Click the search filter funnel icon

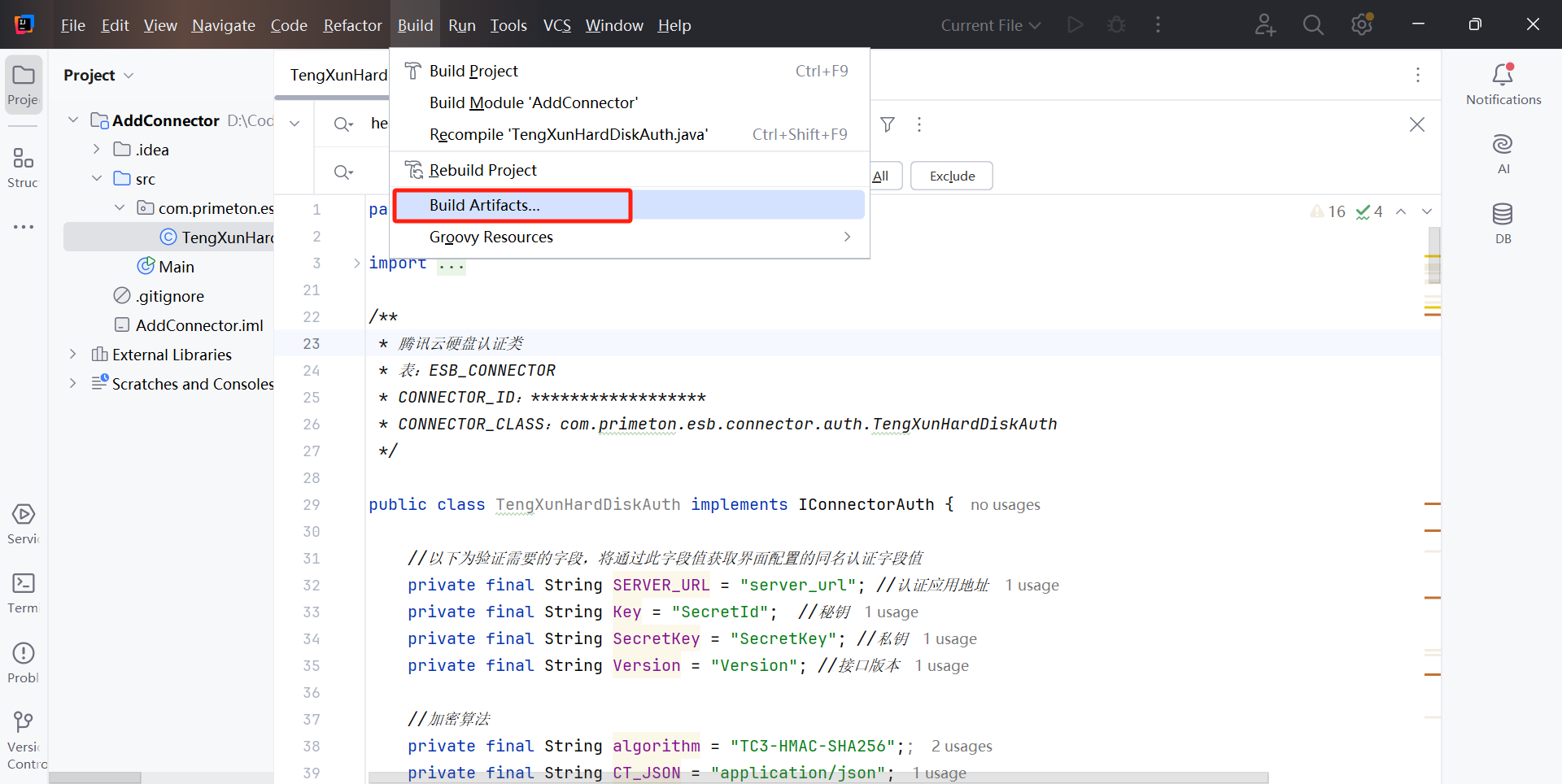888,124
